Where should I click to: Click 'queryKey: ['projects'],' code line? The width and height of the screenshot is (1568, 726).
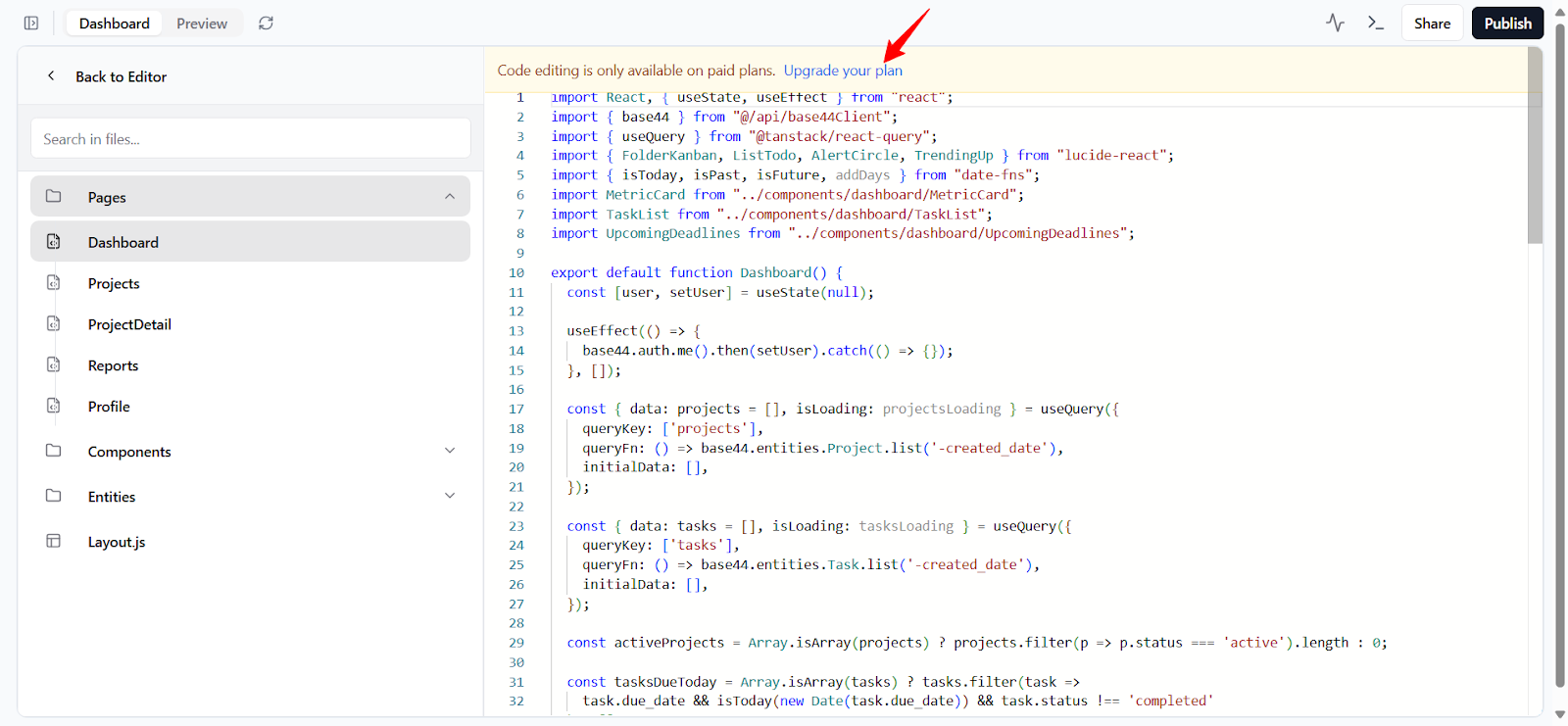[x=672, y=428]
